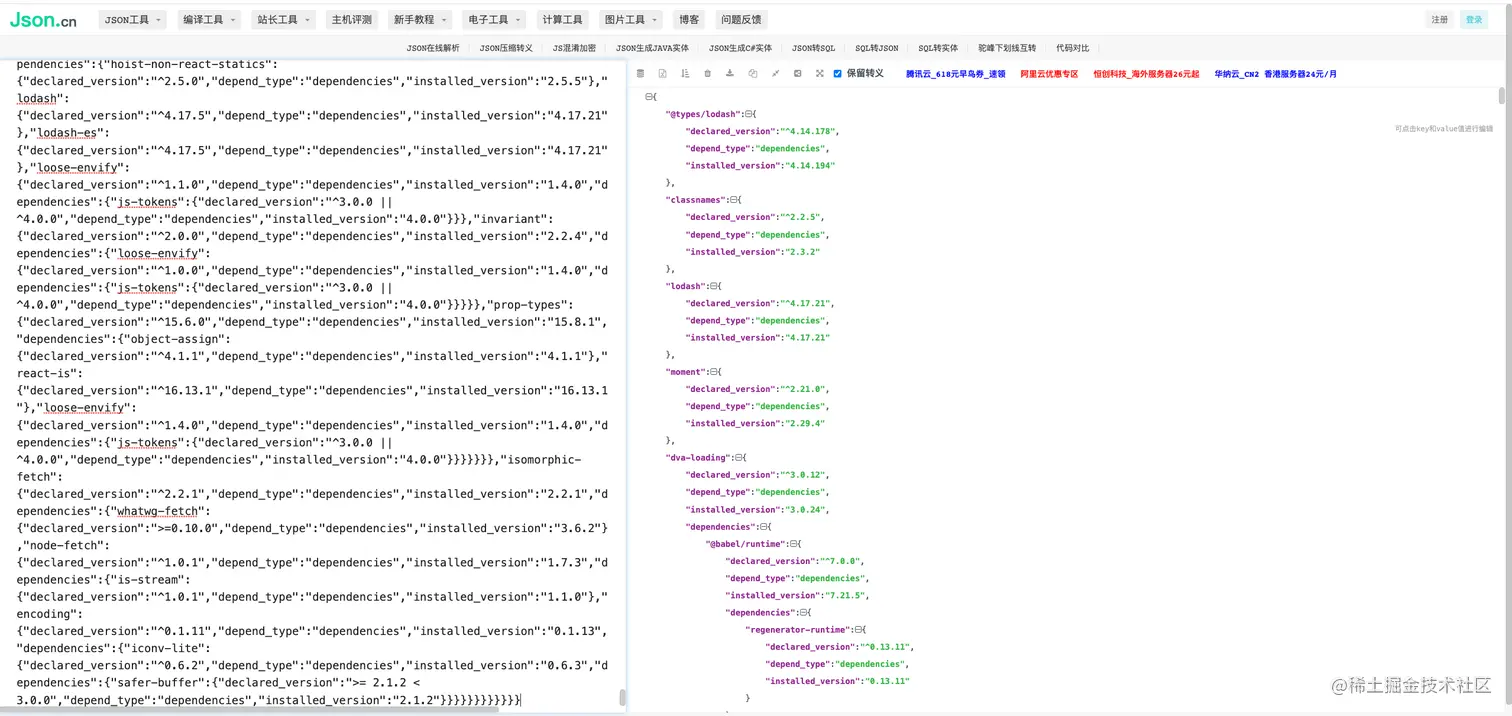Click the left editor scrollbar thumb
The image size is (1512, 716).
coord(621,697)
